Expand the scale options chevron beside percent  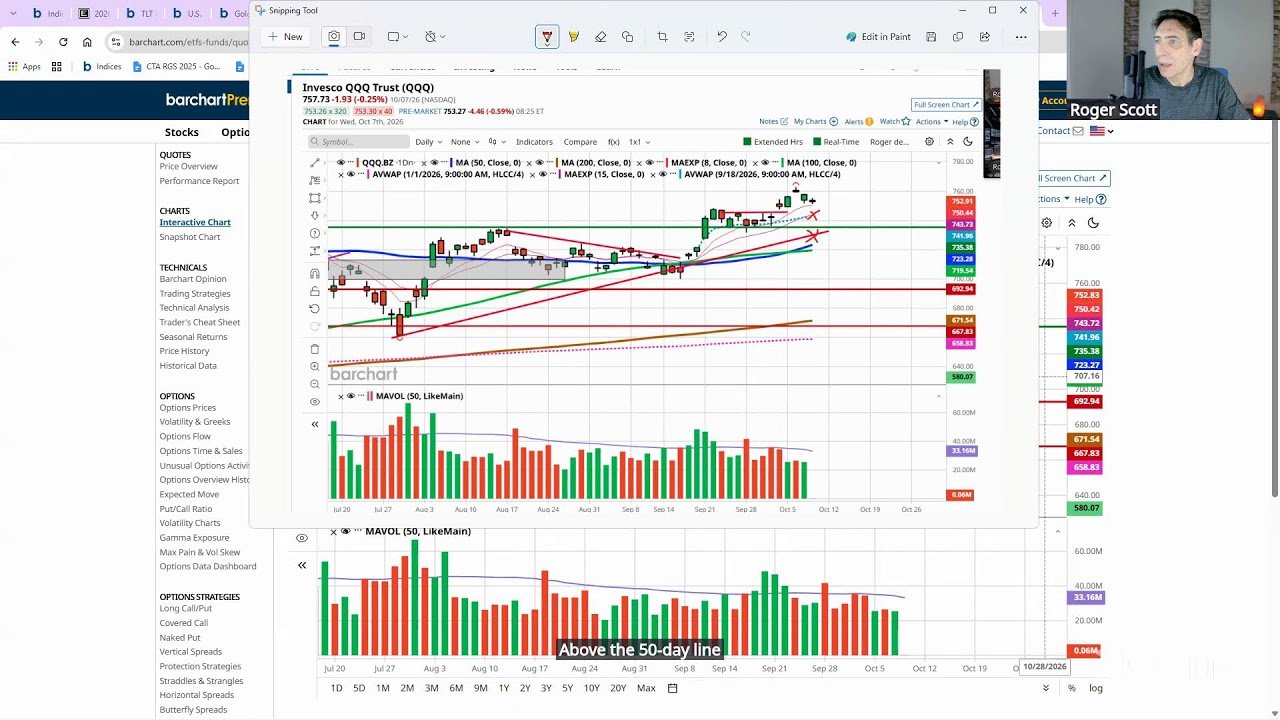(1046, 688)
